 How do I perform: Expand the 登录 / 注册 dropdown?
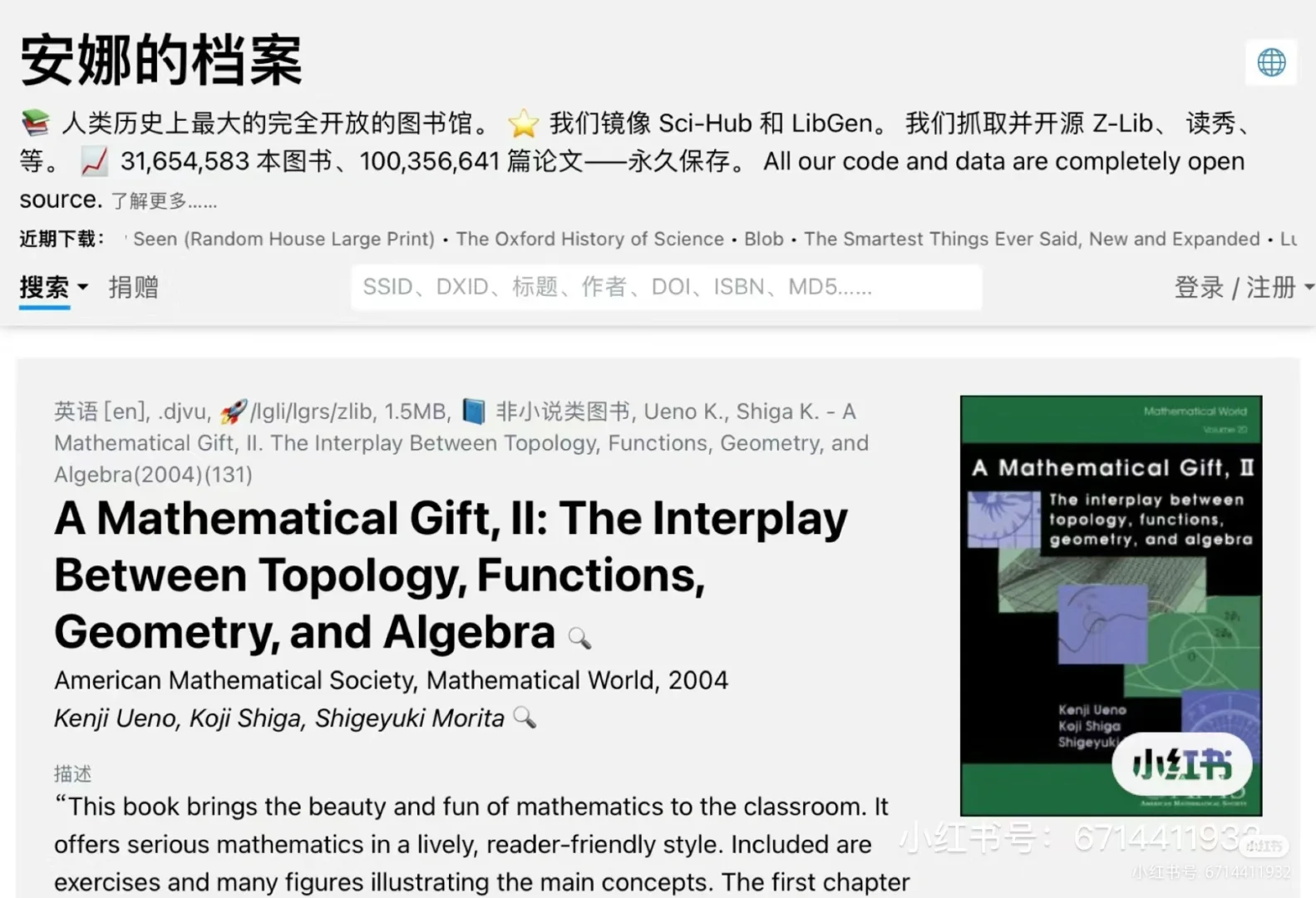click(1244, 288)
